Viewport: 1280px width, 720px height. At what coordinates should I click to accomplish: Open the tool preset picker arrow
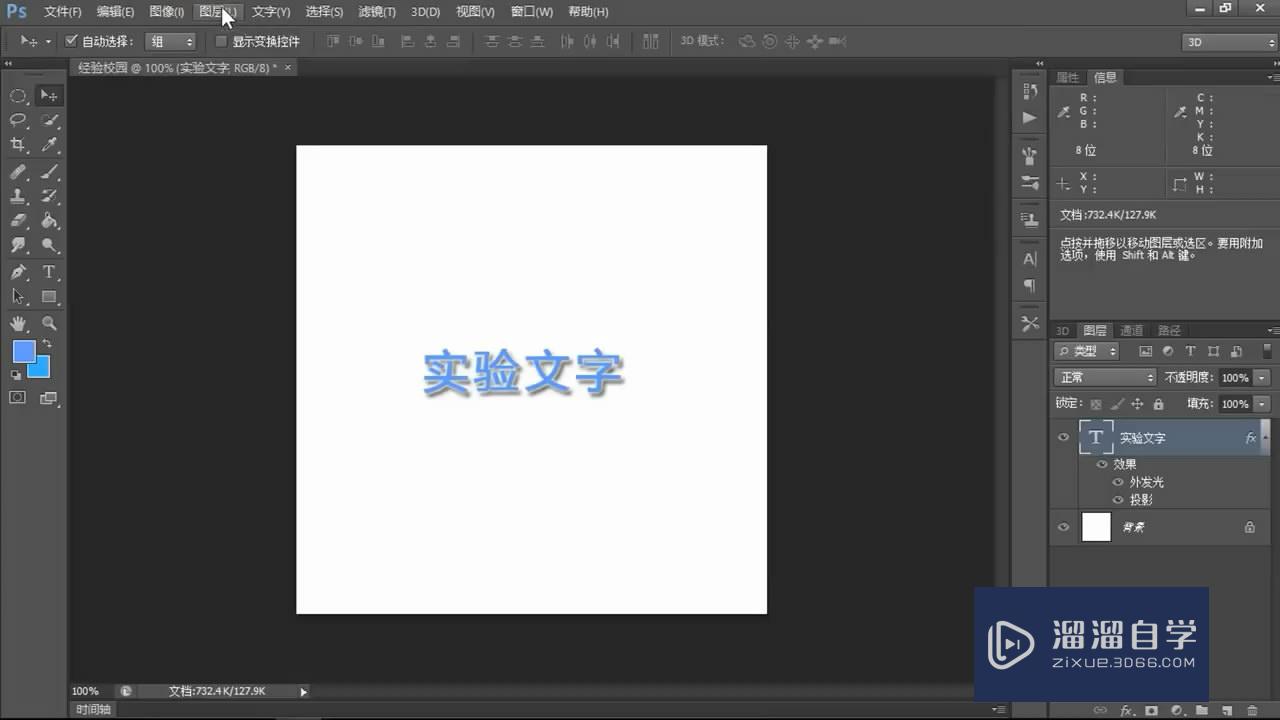point(48,42)
